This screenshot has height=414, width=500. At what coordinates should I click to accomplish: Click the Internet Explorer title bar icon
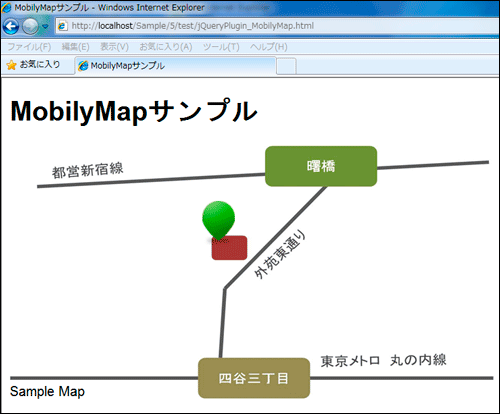7,7
